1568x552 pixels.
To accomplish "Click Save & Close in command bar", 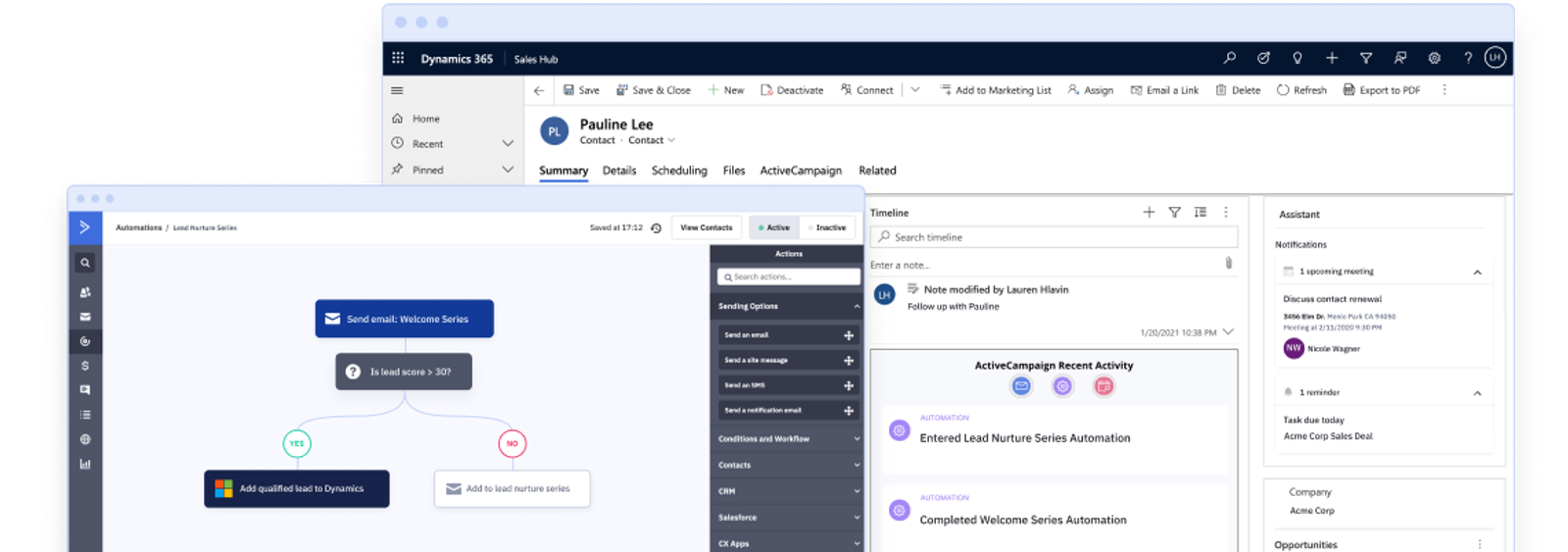I will click(654, 90).
